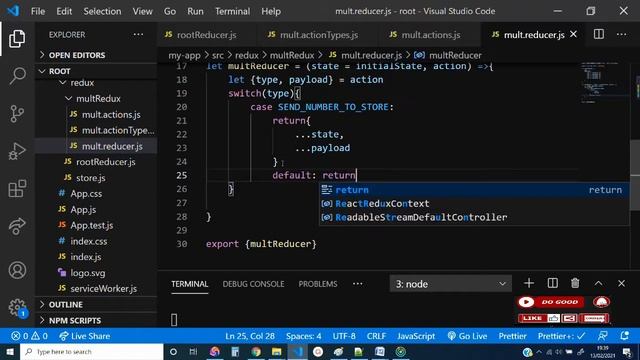Open serviceWorker.js in the file tree
This screenshot has width=640, height=360.
[103, 289]
